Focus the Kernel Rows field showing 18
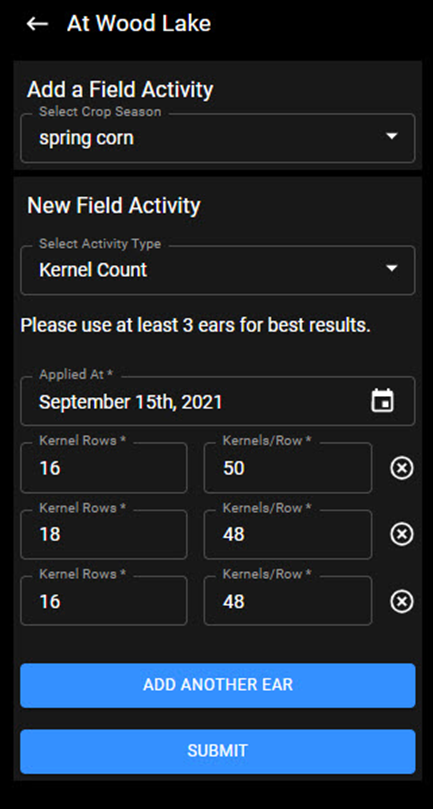 tap(104, 534)
